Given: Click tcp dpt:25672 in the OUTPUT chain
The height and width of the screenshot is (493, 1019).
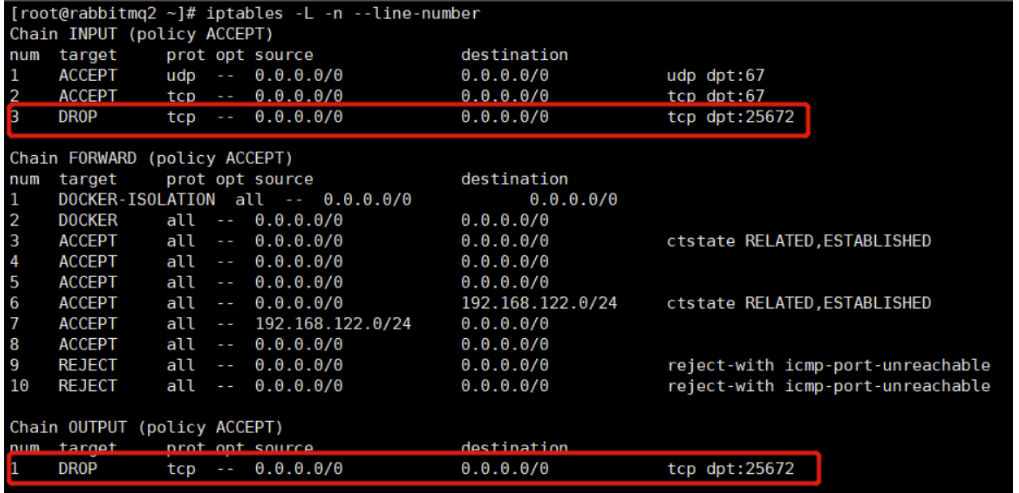Looking at the screenshot, I should [730, 468].
